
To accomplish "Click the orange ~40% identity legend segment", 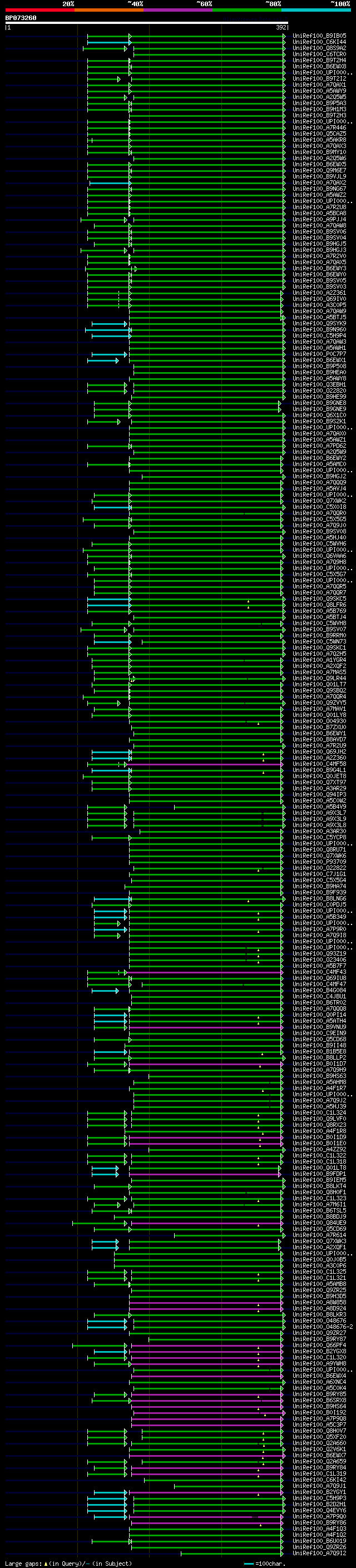I will [109, 10].
